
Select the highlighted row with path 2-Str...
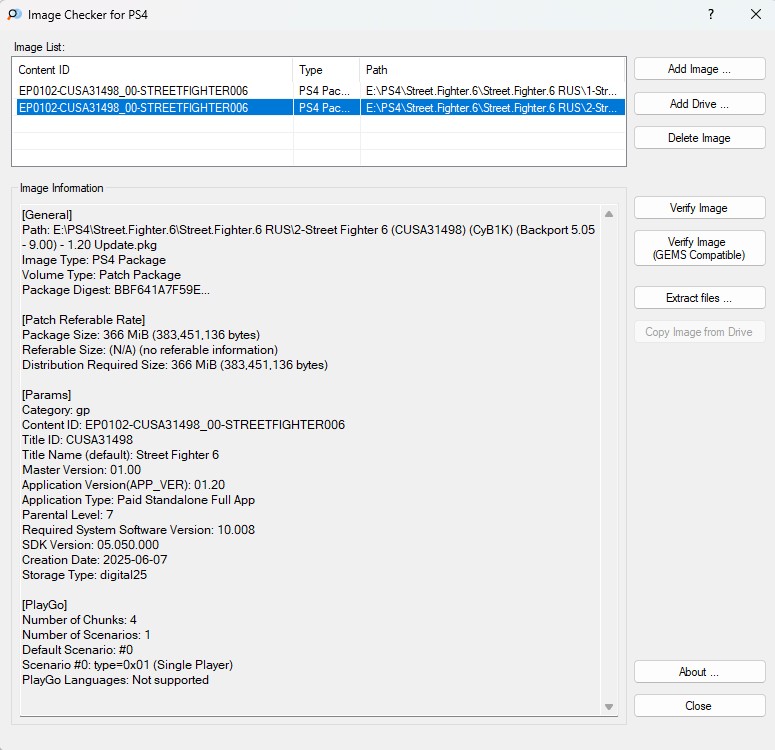coord(320,107)
